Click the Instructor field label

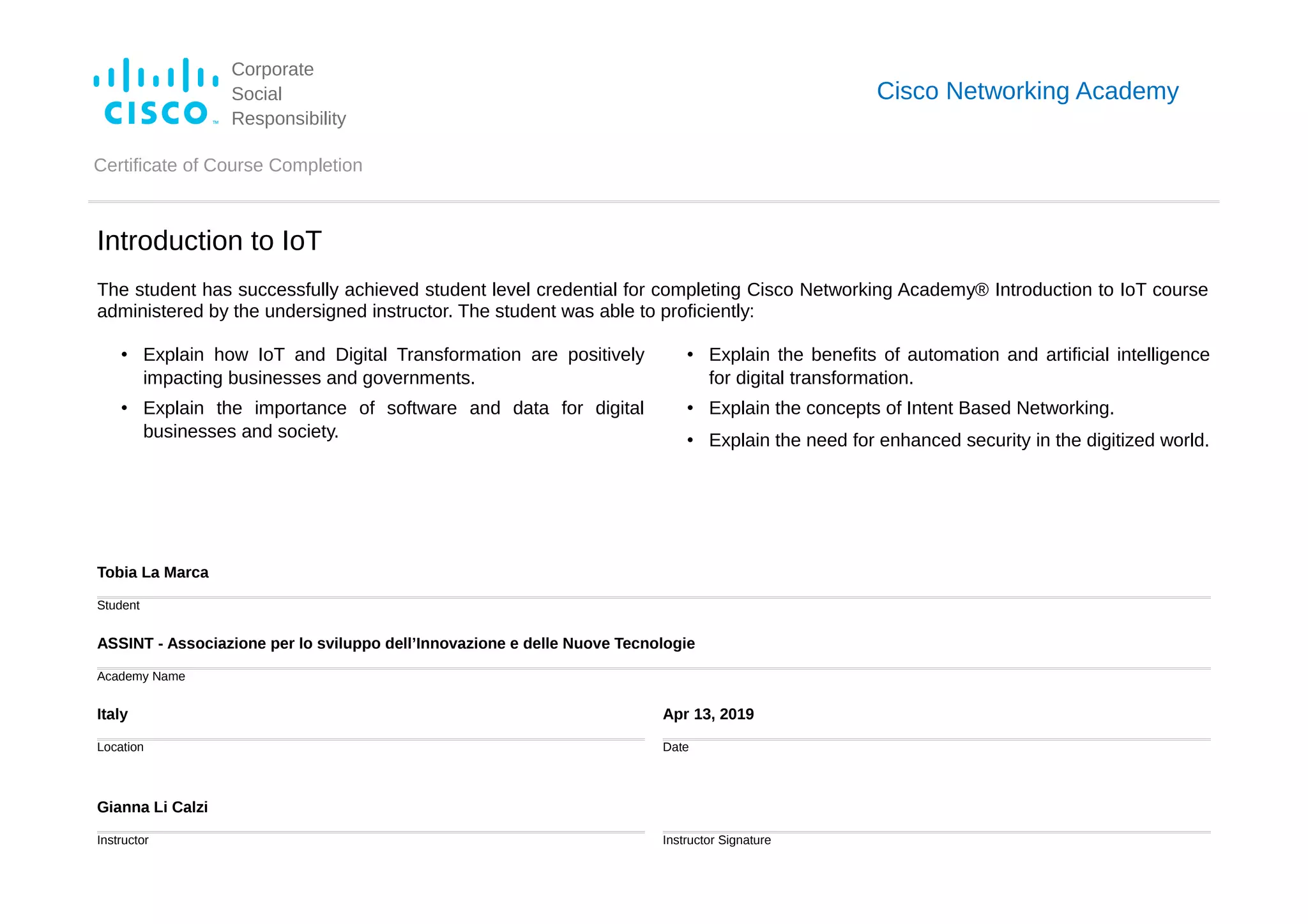pyautogui.click(x=123, y=840)
